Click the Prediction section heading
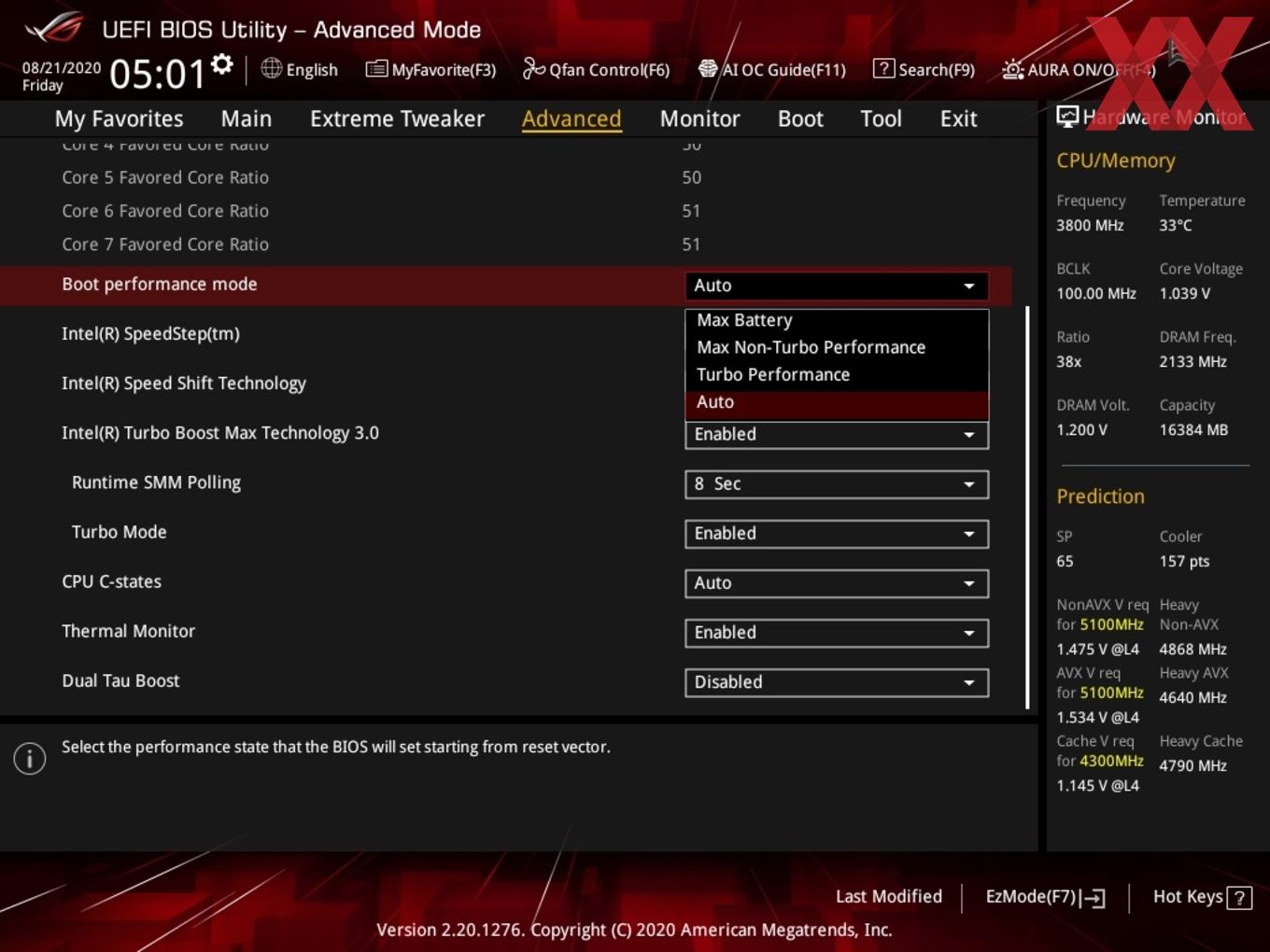The image size is (1270, 952). (x=1100, y=497)
